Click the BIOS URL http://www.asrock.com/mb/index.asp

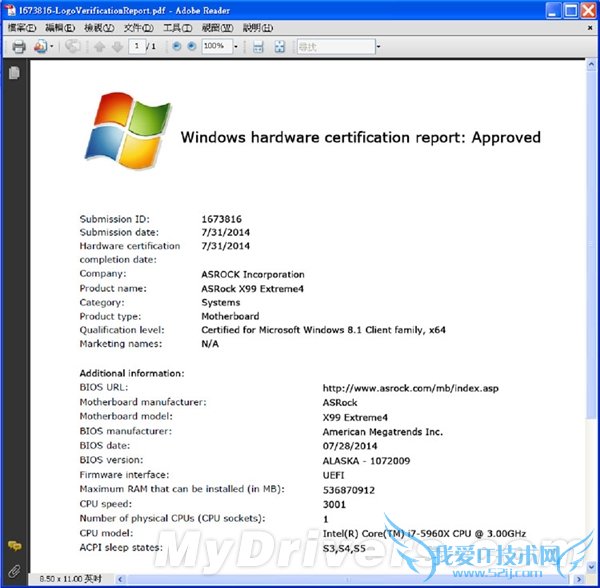point(411,388)
